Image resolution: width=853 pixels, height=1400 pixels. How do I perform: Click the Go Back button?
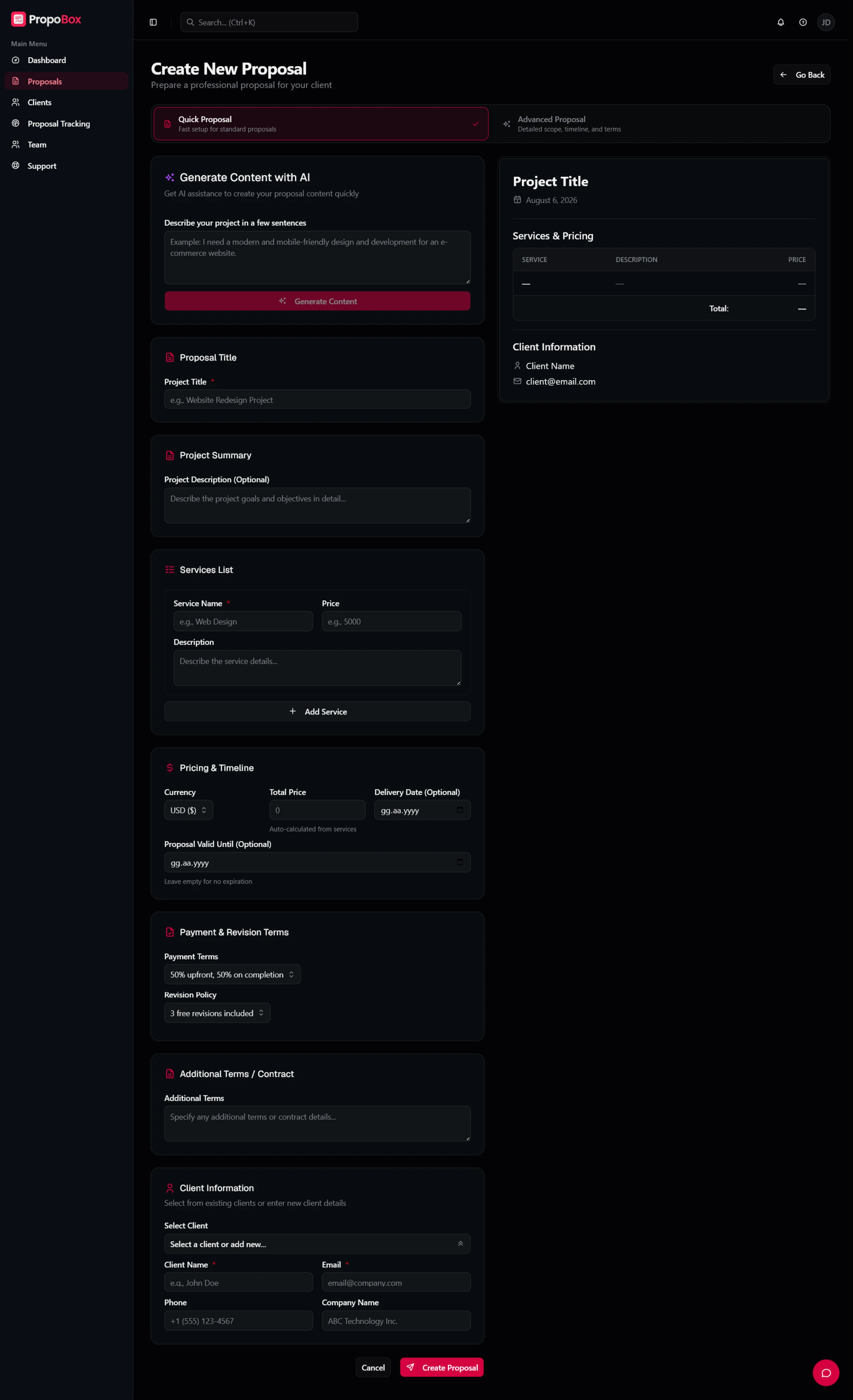tap(802, 75)
